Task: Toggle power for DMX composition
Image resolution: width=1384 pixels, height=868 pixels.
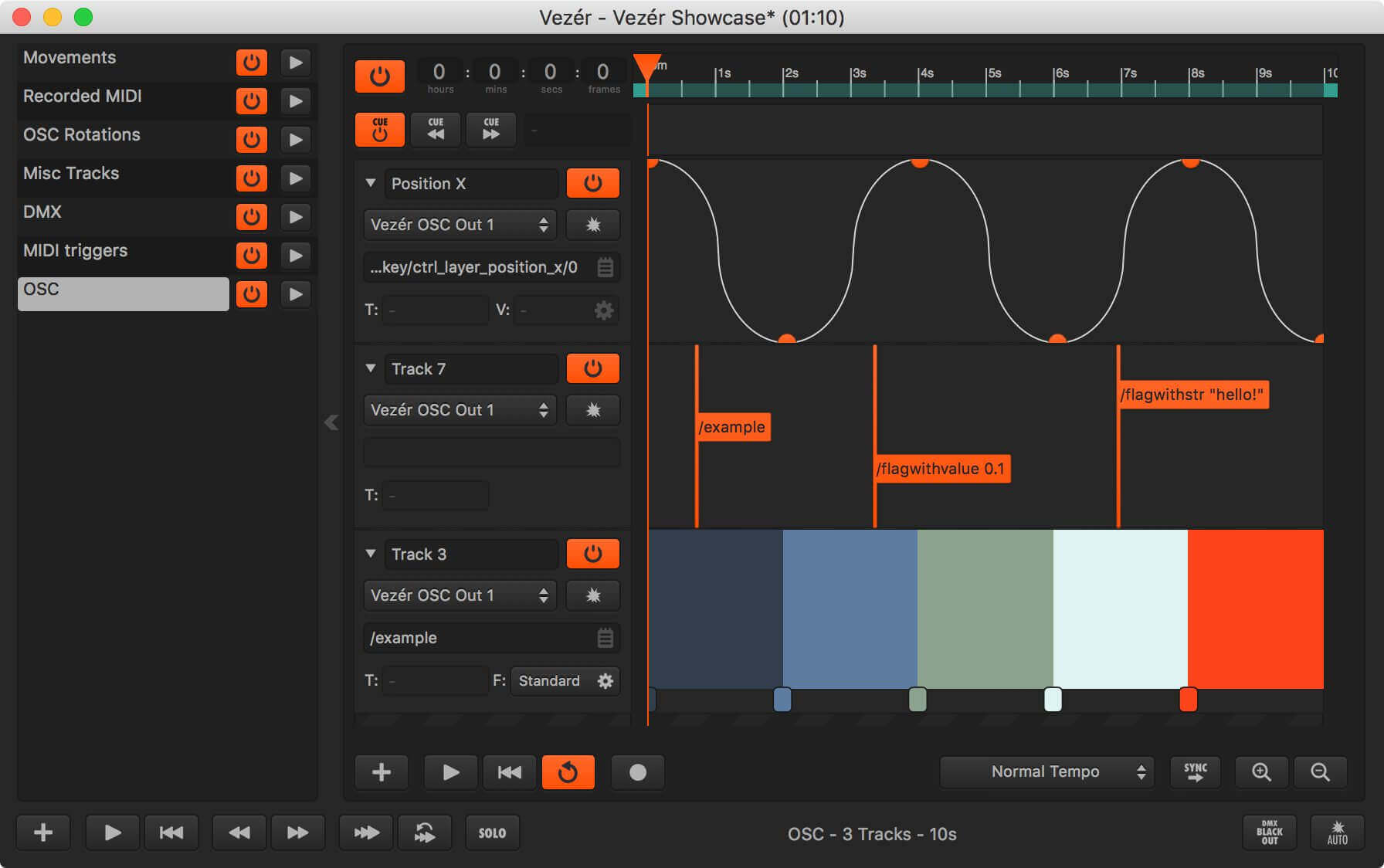Action: click(252, 216)
